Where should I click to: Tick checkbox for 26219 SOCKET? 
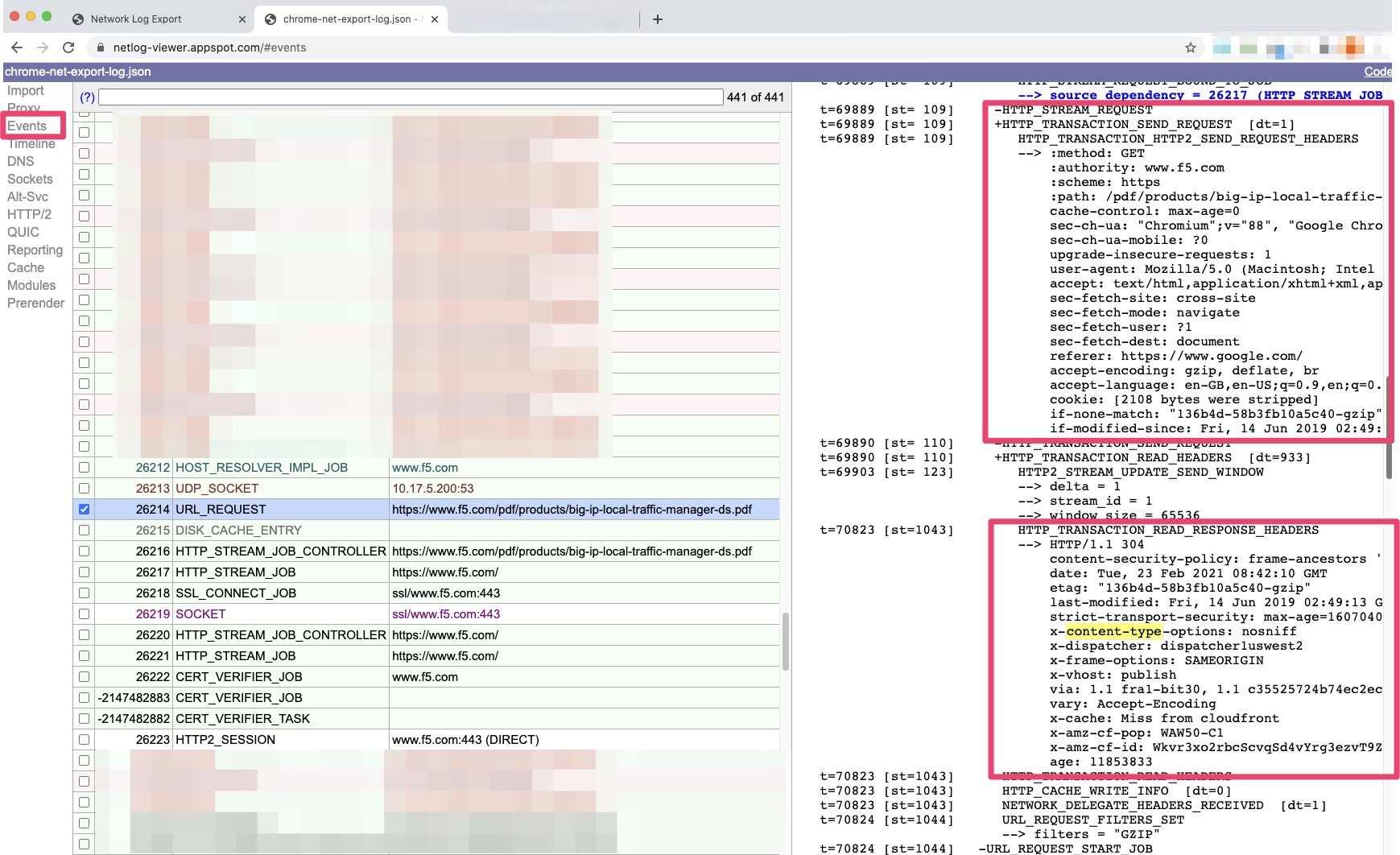tap(84, 613)
